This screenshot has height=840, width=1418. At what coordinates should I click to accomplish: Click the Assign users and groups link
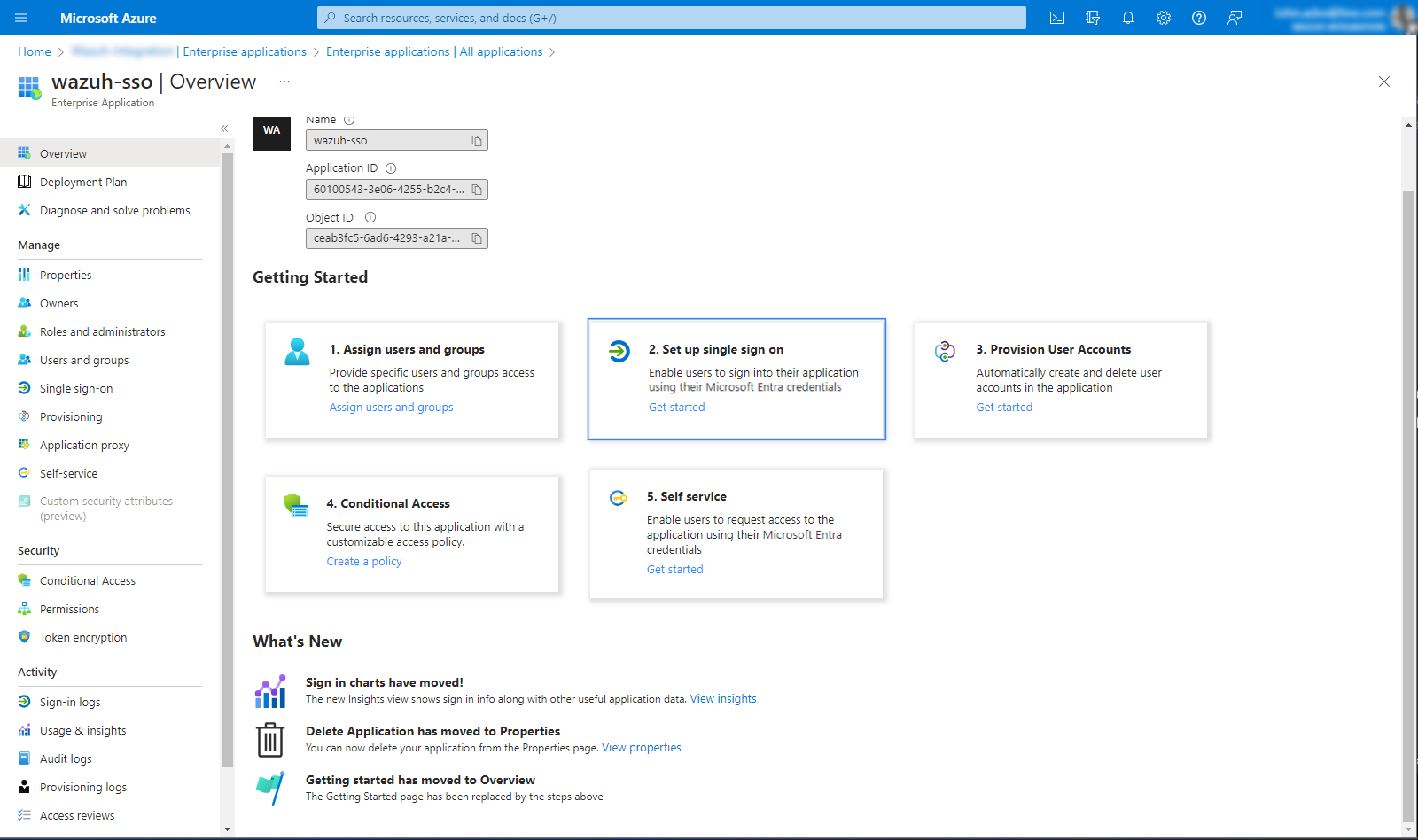[x=391, y=408]
